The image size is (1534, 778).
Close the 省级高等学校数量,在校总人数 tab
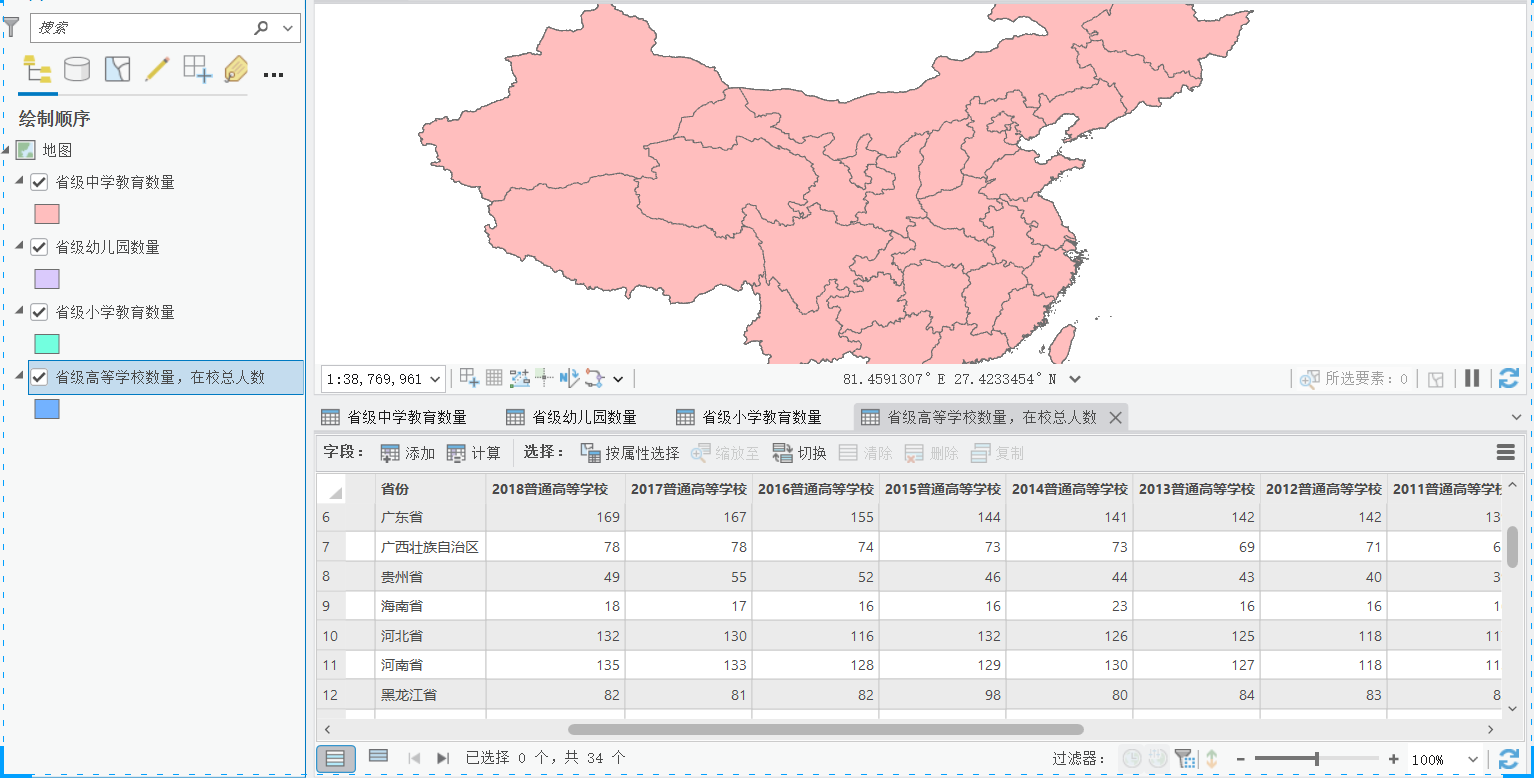1115,418
